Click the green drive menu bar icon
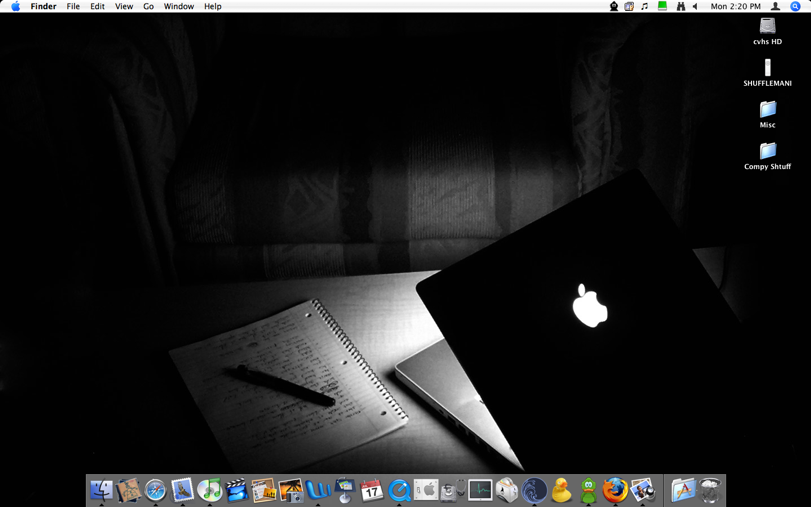The height and width of the screenshot is (507, 811). coord(662,6)
